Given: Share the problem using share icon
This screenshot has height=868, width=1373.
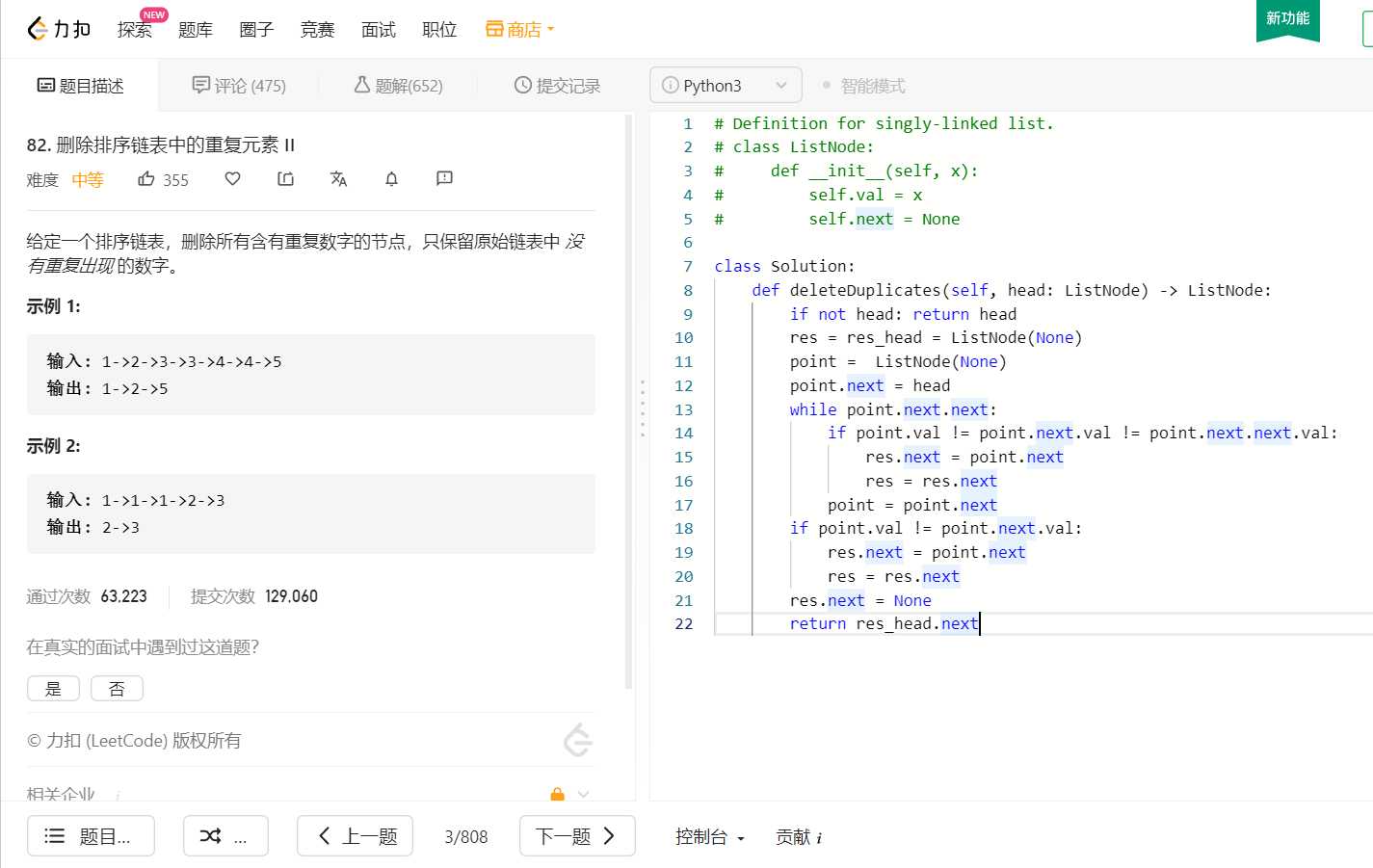Looking at the screenshot, I should click(x=286, y=178).
